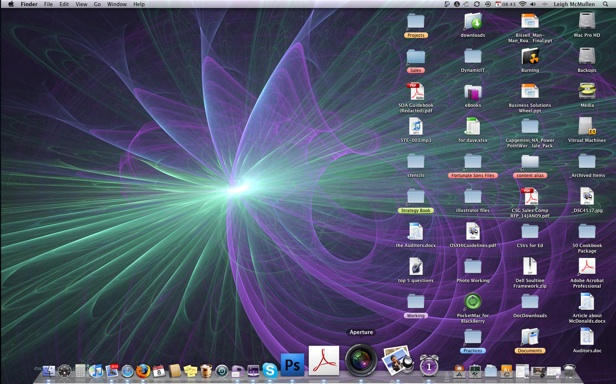Open the Help menu
Viewport: 616px width, 384px height.
tap(139, 4)
